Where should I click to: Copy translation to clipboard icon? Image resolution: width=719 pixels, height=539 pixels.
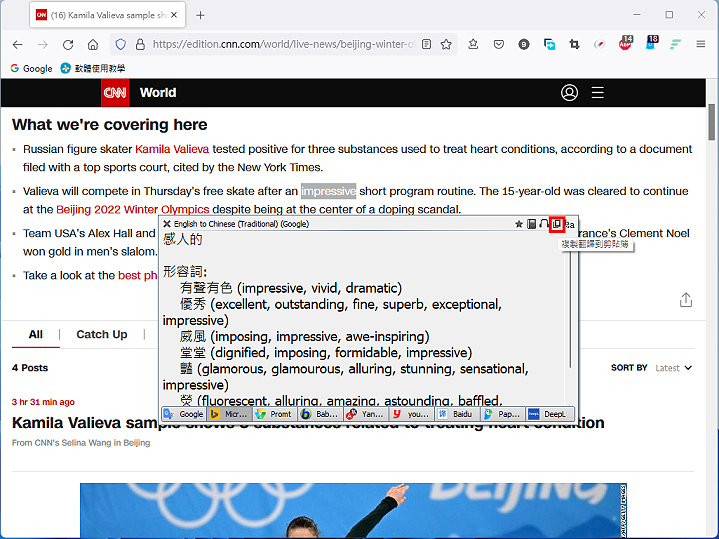click(x=557, y=224)
